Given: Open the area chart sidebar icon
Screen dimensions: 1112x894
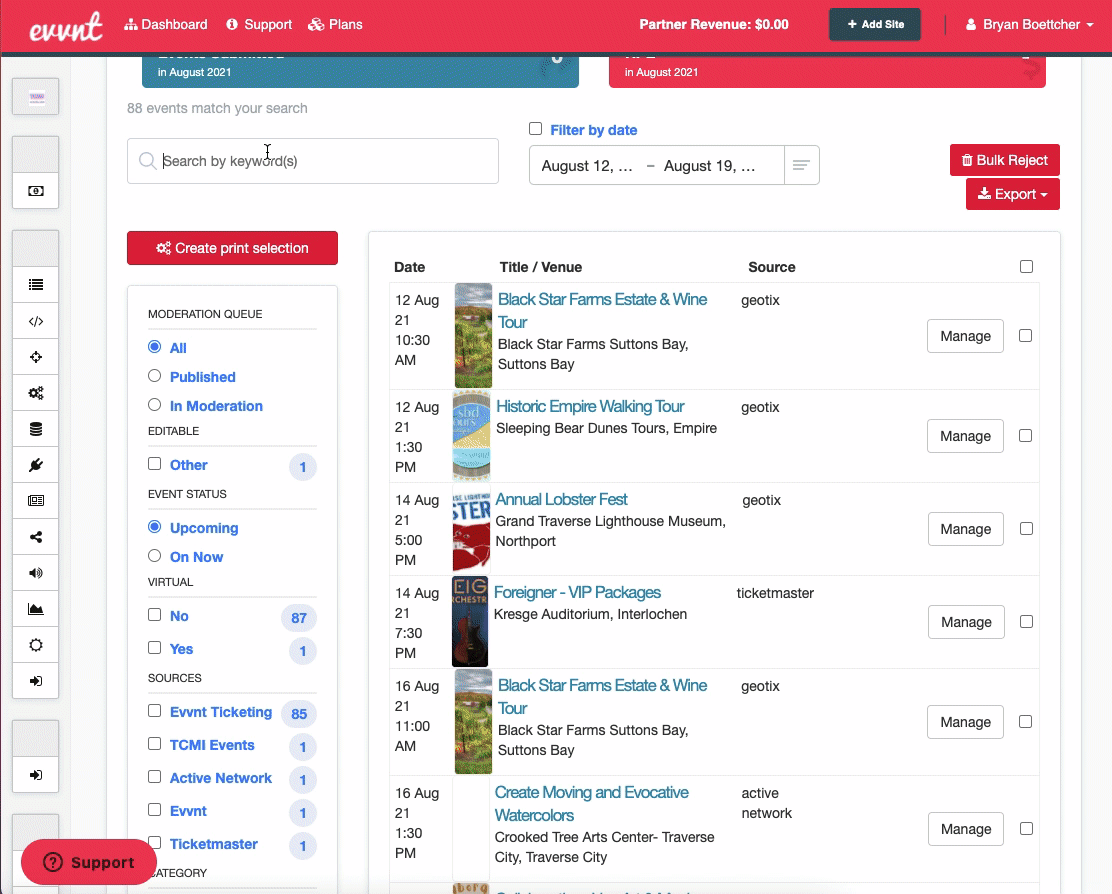Looking at the screenshot, I should [35, 609].
